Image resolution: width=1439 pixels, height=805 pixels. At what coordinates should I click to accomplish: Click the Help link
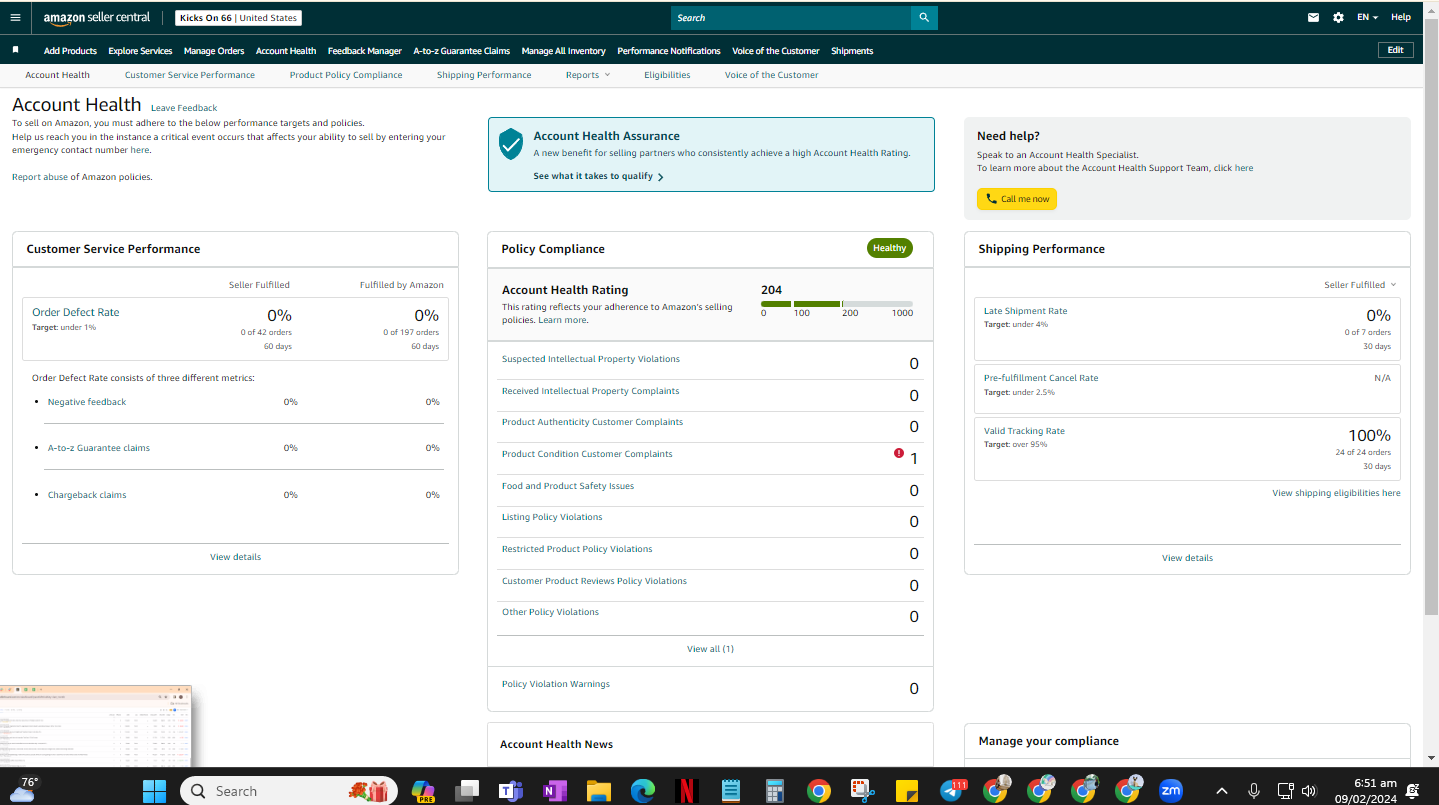(1401, 17)
